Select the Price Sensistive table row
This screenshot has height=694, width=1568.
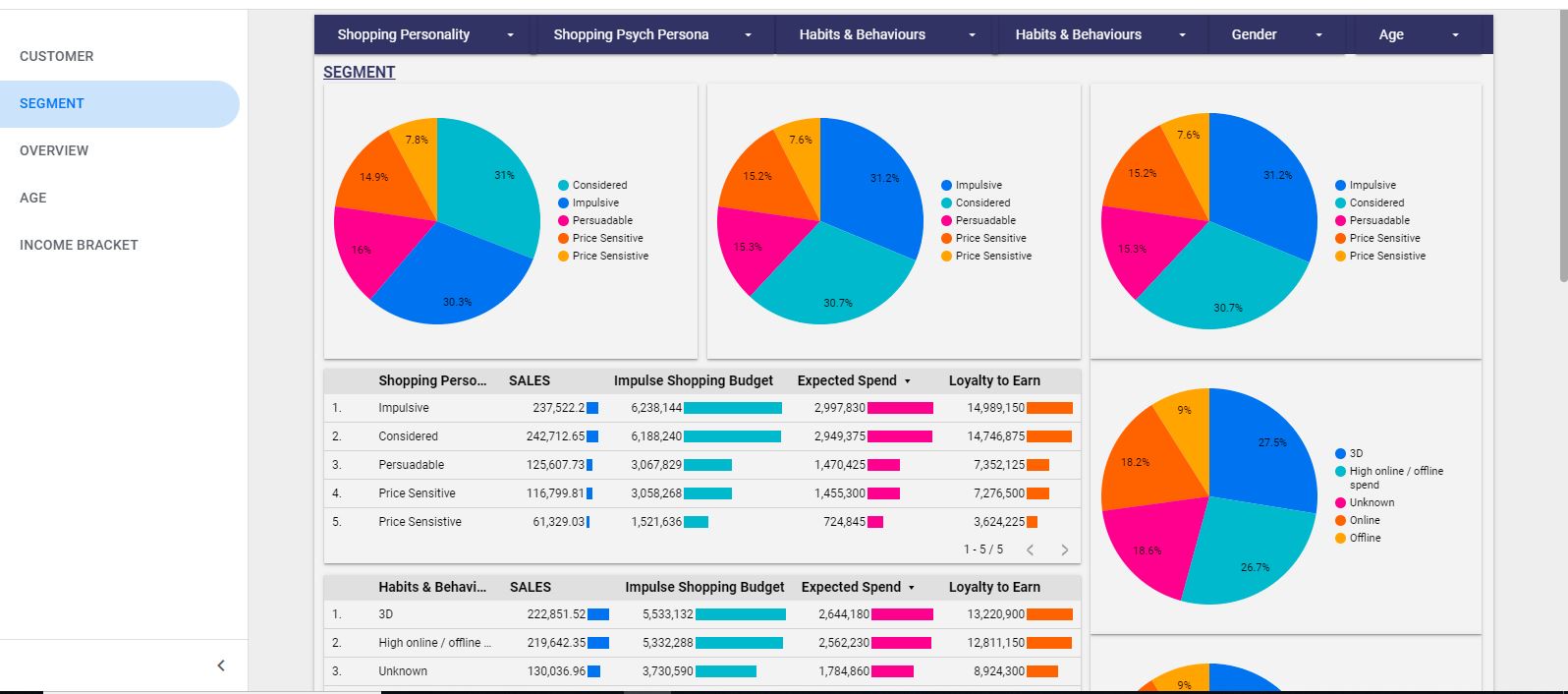pos(702,522)
